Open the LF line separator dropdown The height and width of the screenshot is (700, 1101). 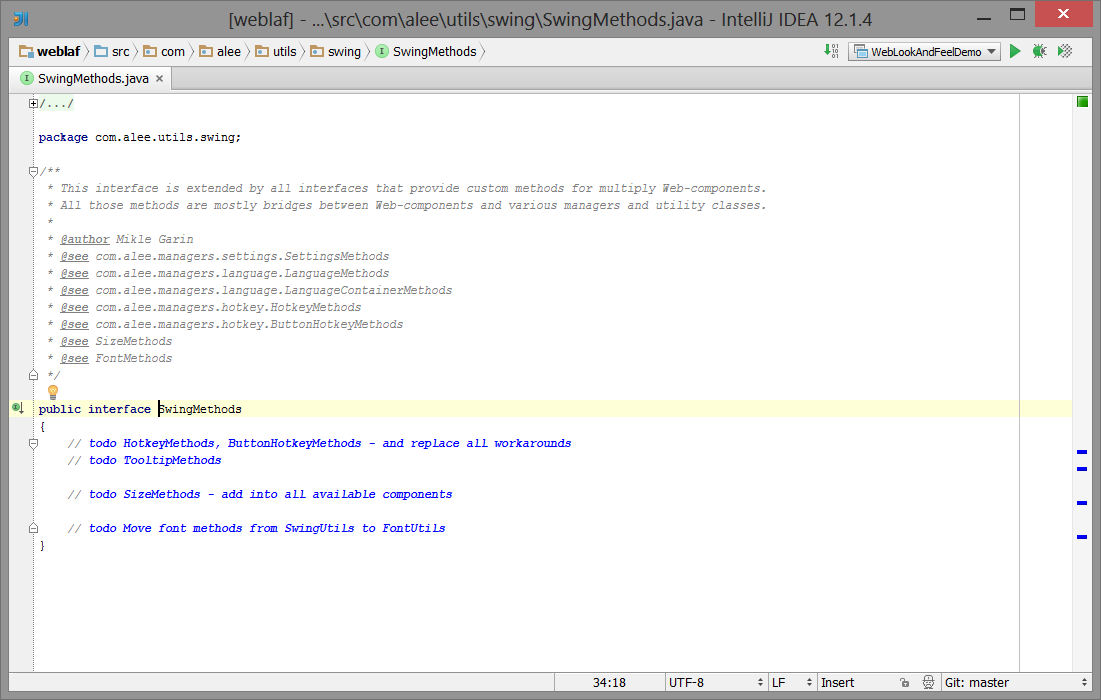(x=791, y=682)
